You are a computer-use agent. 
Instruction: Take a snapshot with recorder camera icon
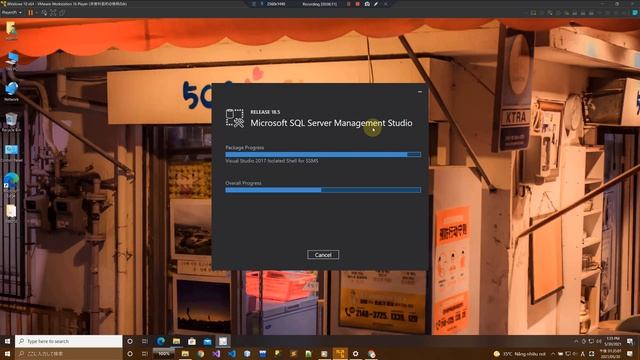367,4
